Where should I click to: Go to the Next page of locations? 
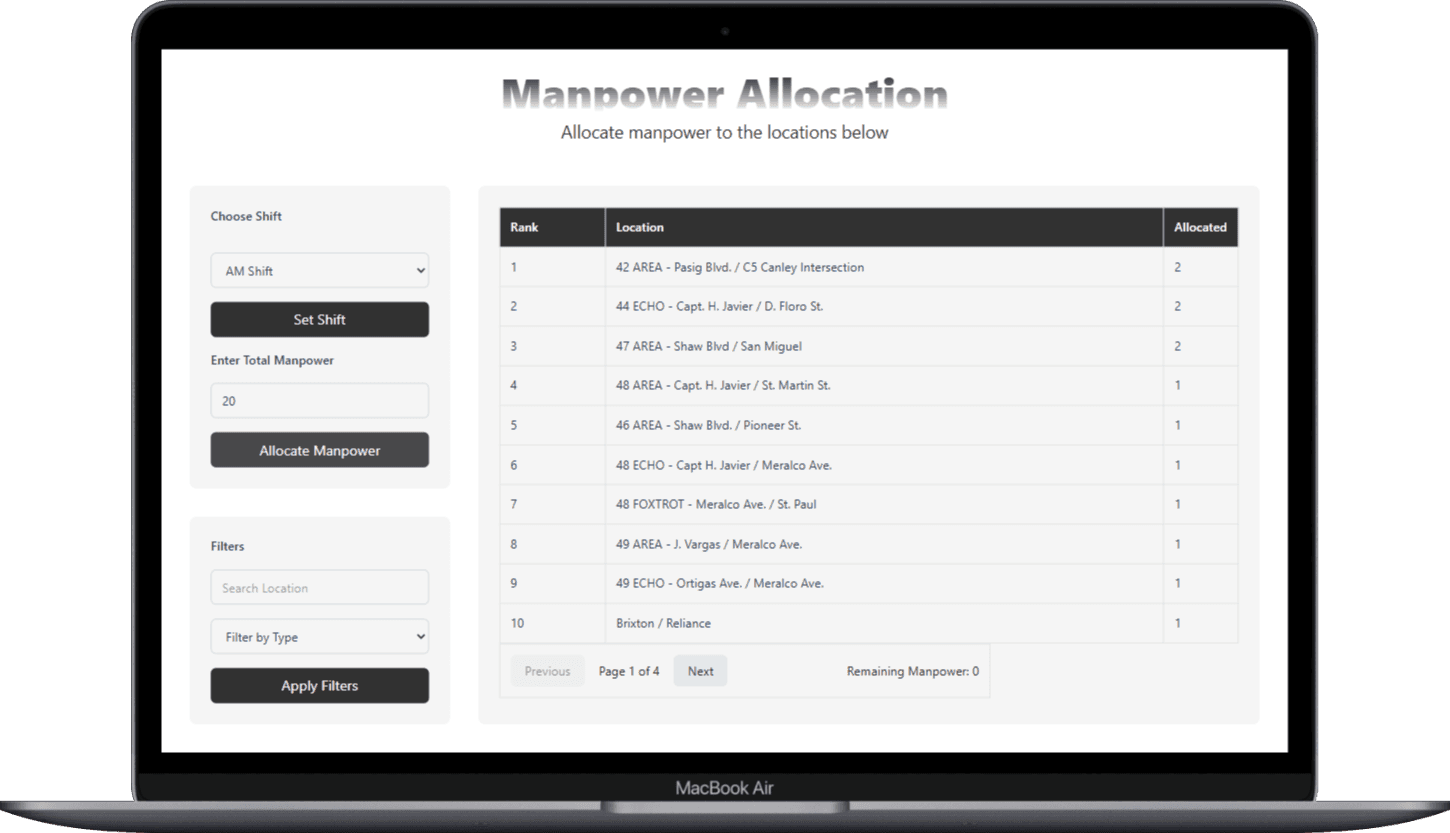coord(700,670)
